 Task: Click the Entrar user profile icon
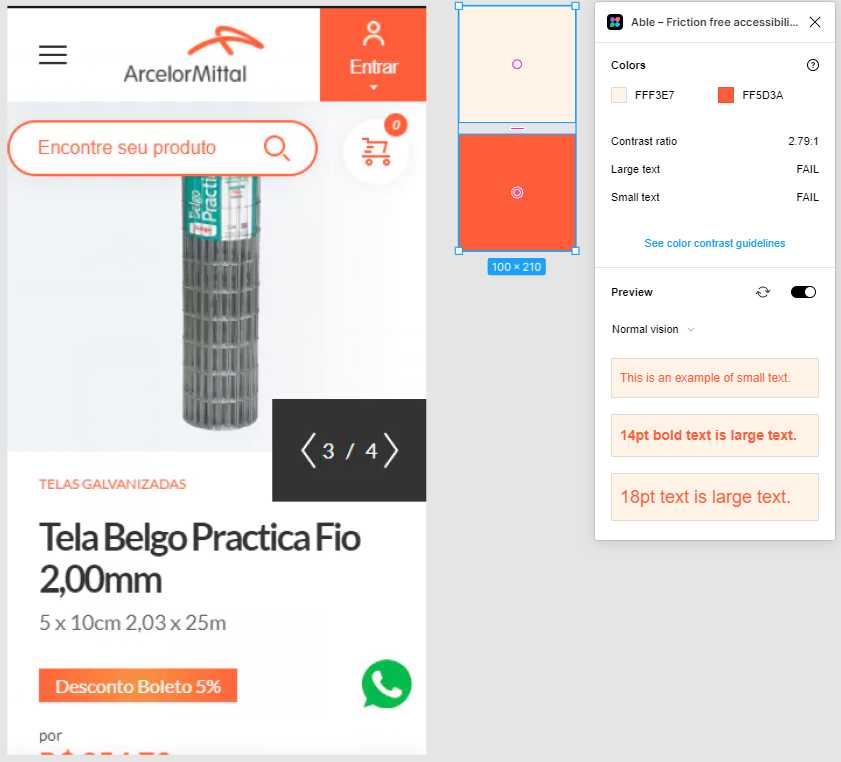point(374,34)
